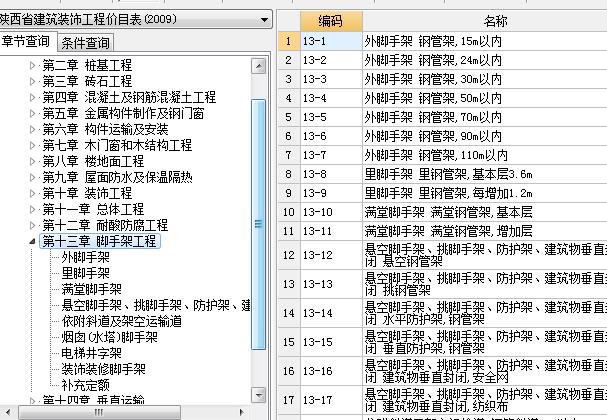Select code cell 13-10
The width and height of the screenshot is (607, 420).
click(331, 212)
